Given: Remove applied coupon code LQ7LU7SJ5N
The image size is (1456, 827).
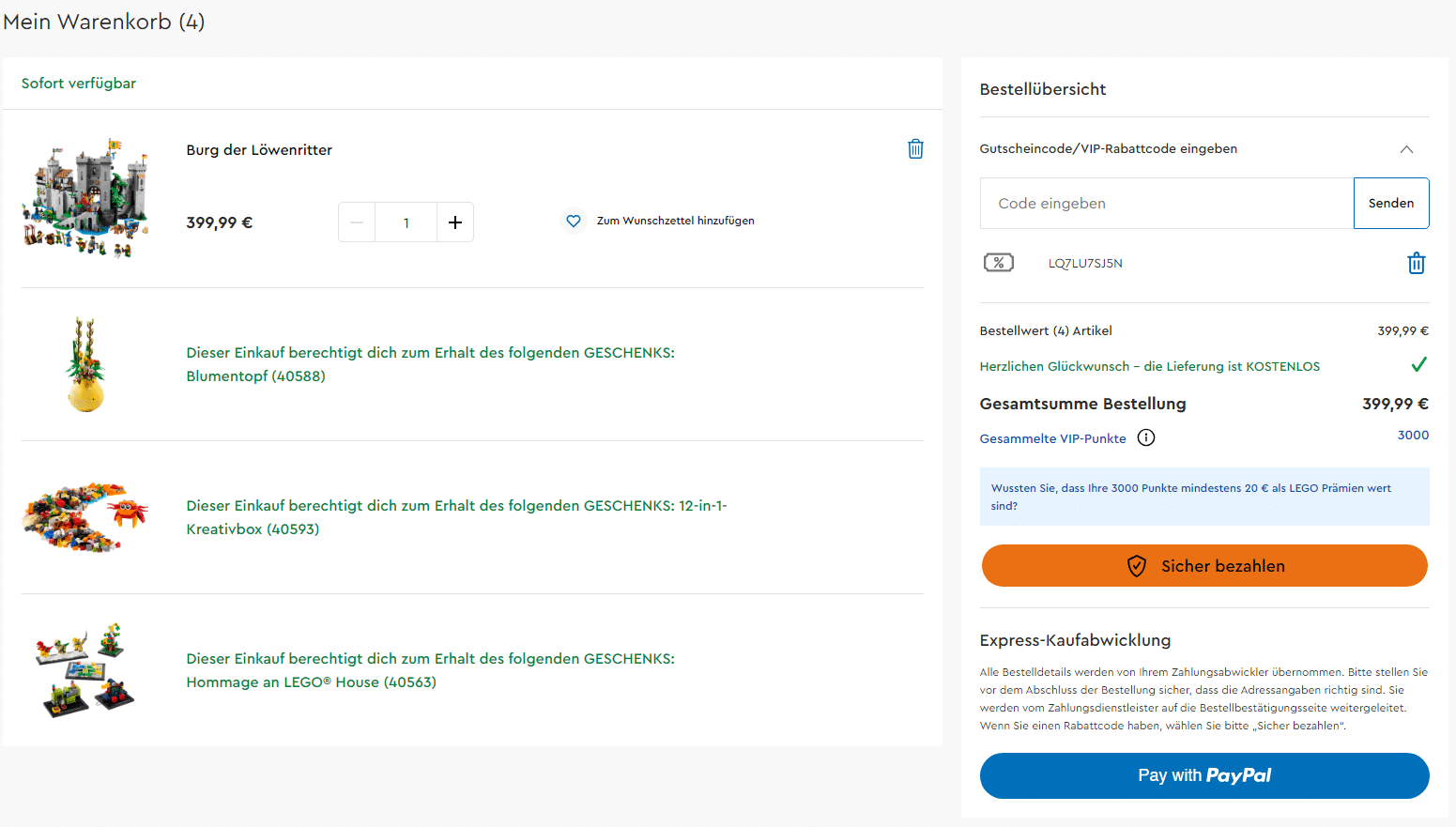Looking at the screenshot, I should pos(1416,264).
